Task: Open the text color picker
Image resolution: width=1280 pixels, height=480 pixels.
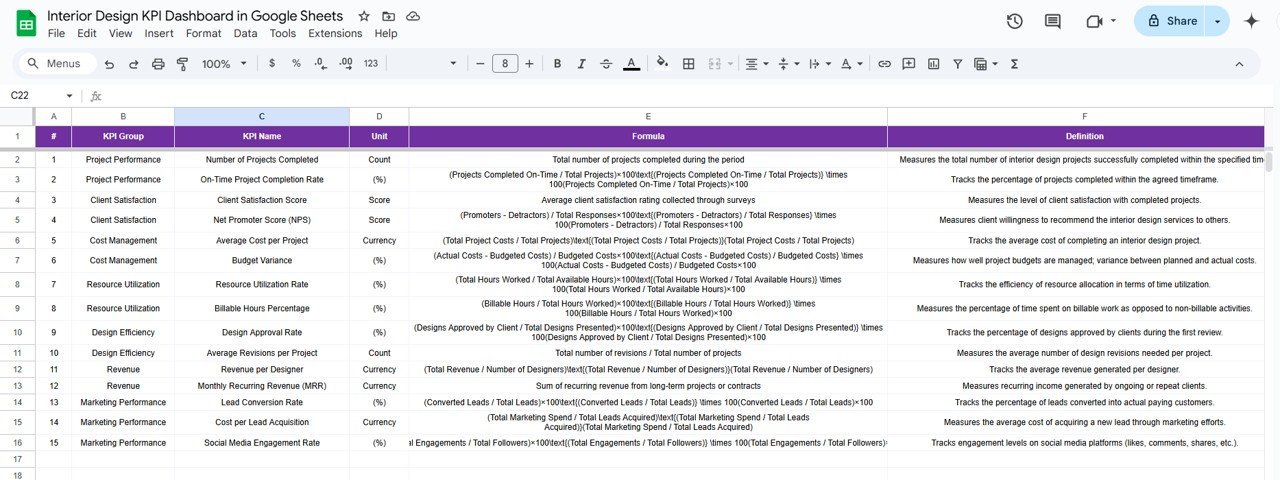Action: click(x=631, y=64)
